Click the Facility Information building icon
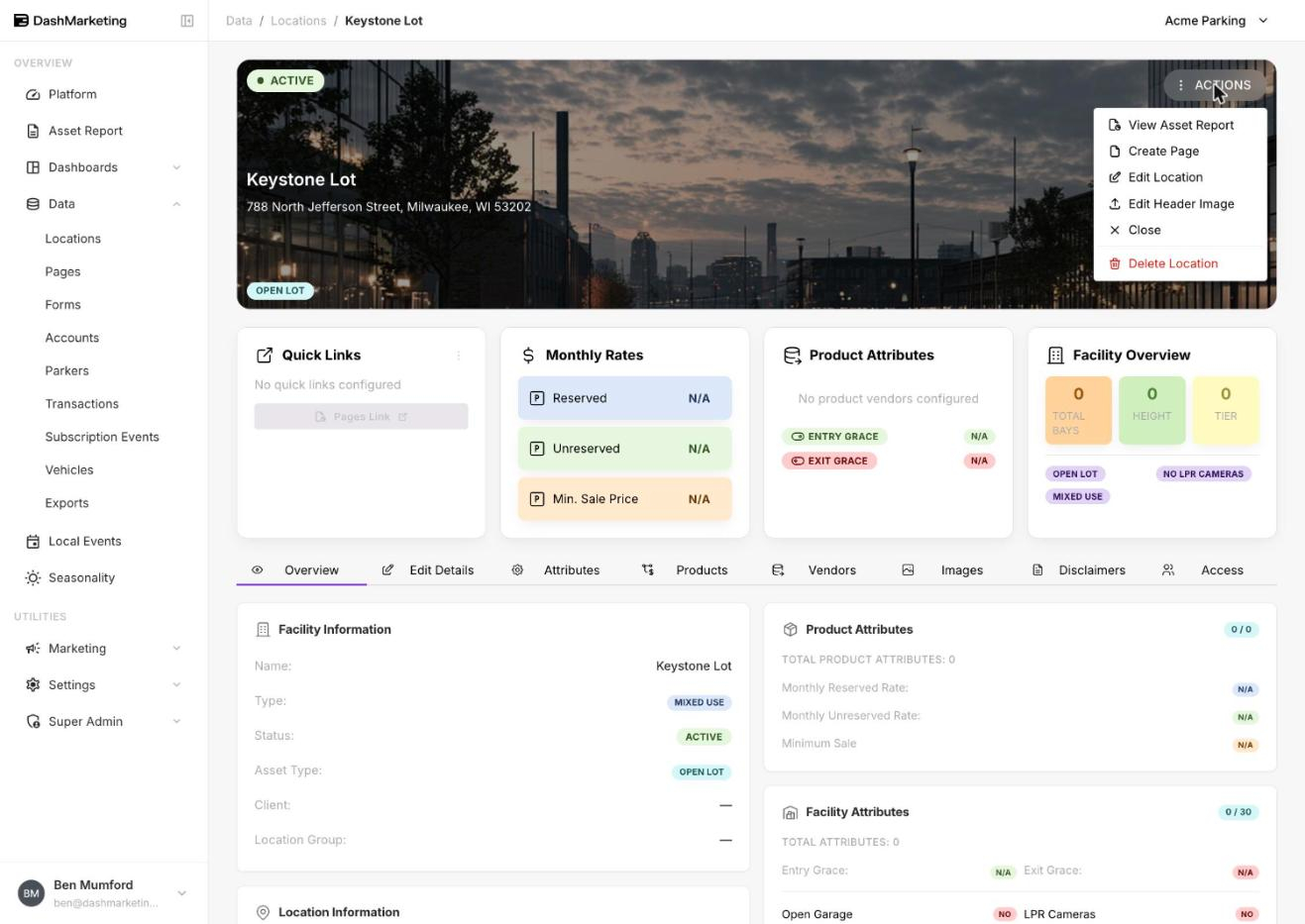1305x924 pixels. pos(263,630)
